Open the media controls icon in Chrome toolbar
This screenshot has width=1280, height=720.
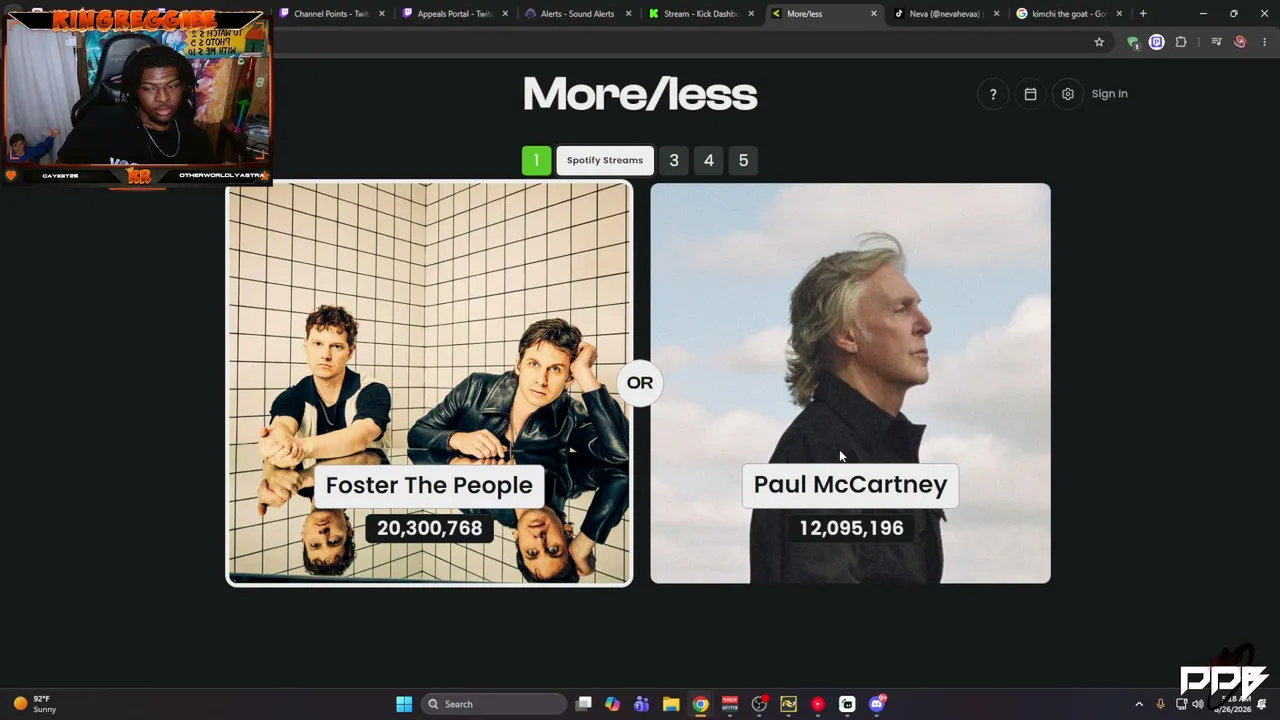click(x=1216, y=42)
